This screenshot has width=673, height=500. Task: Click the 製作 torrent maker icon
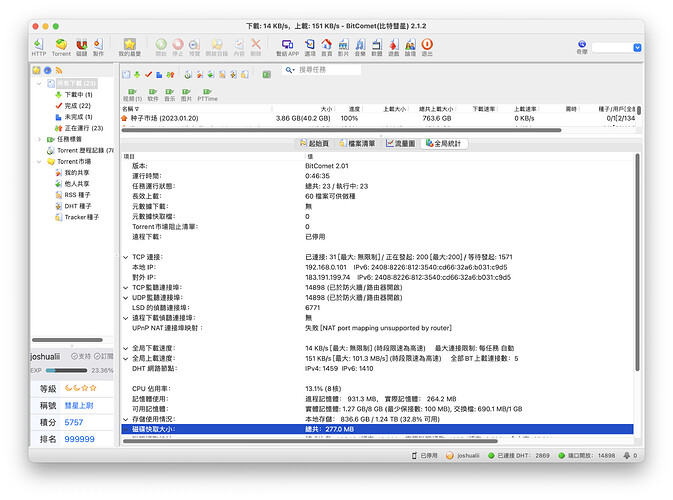pyautogui.click(x=98, y=47)
